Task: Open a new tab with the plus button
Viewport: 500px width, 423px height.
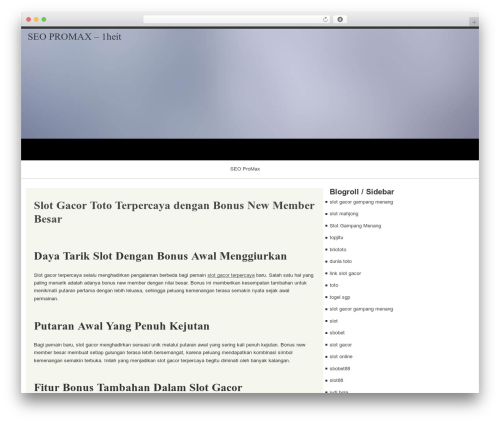Action: [x=474, y=22]
